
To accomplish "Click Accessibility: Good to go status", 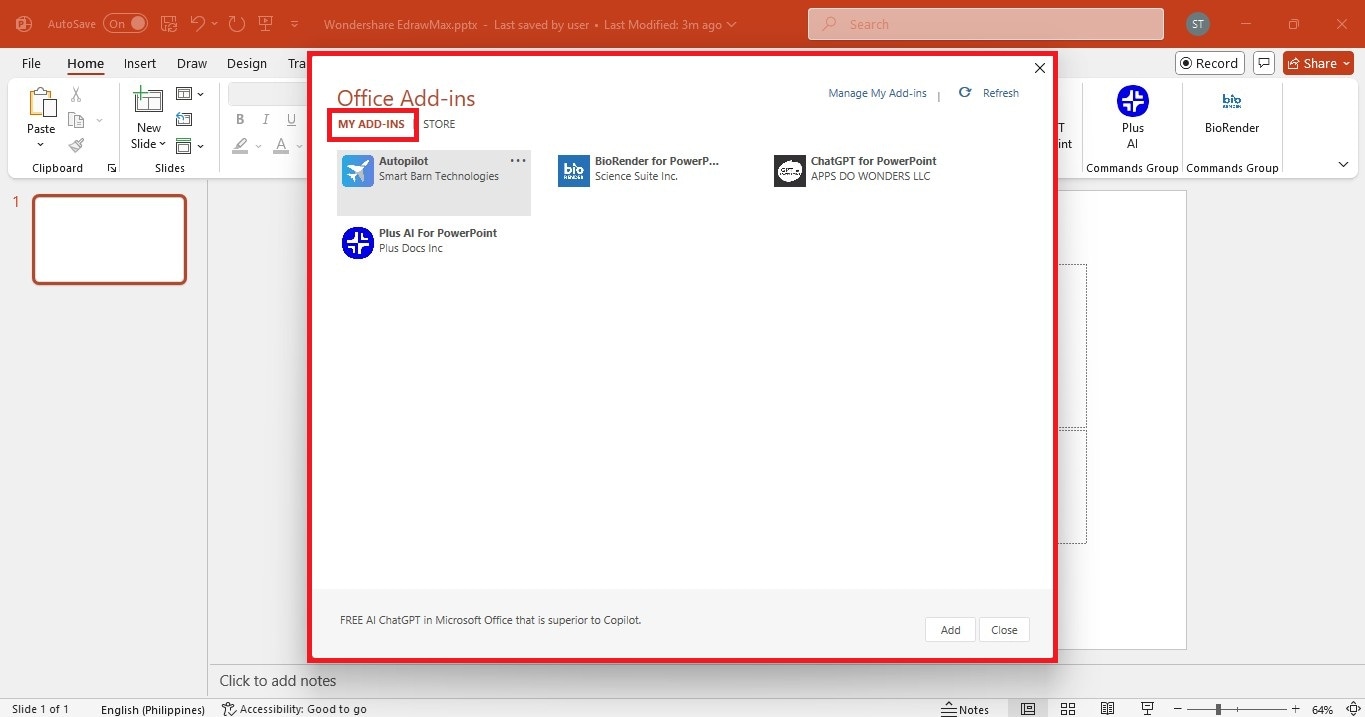I will click(294, 709).
